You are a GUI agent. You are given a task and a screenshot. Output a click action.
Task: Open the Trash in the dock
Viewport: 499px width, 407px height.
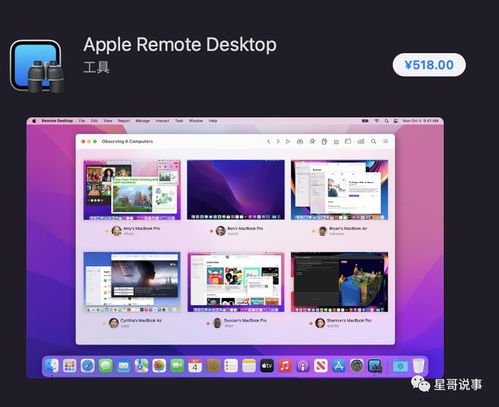click(x=418, y=366)
